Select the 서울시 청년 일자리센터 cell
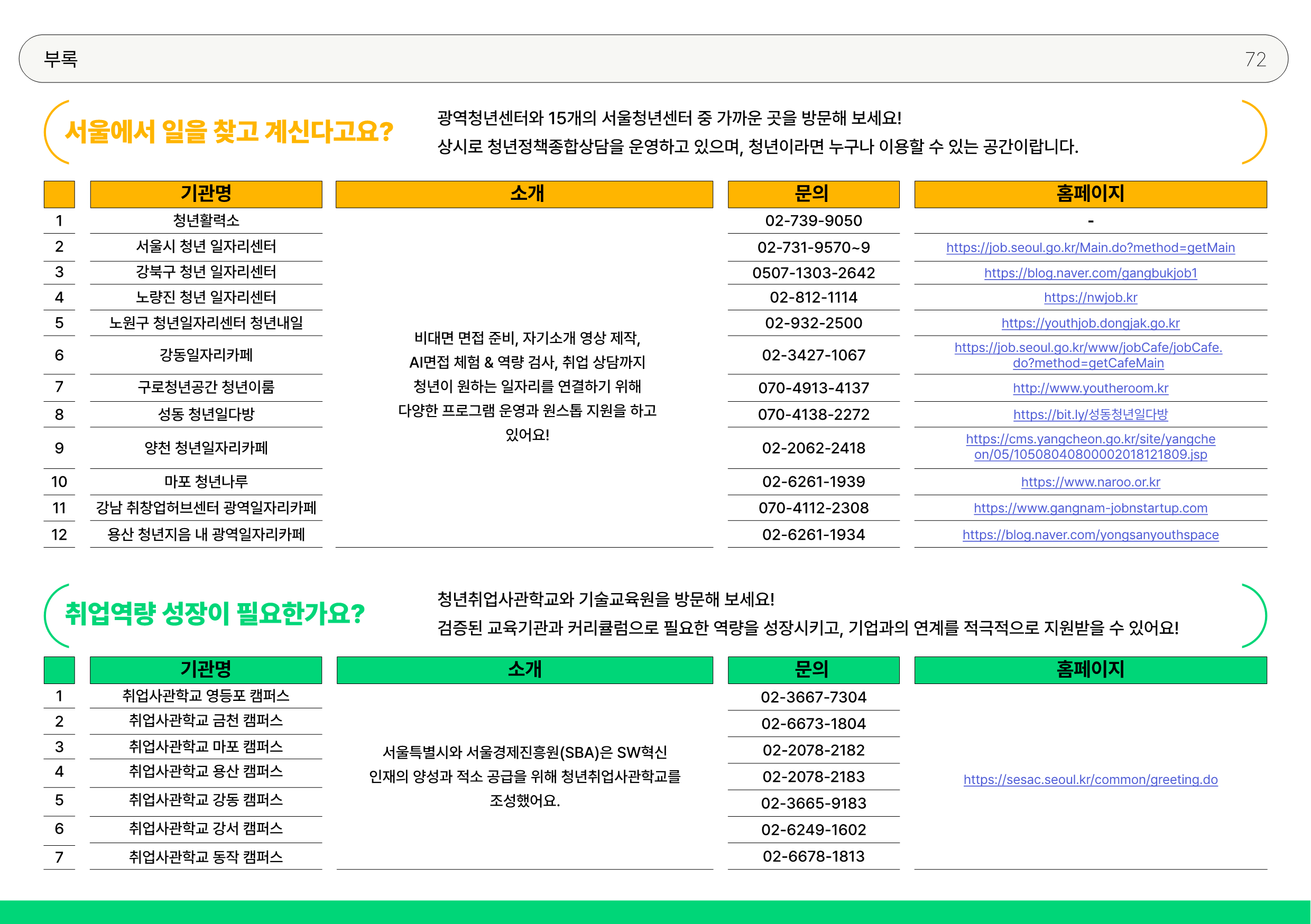Viewport: 1311px width, 924px height. (x=206, y=247)
